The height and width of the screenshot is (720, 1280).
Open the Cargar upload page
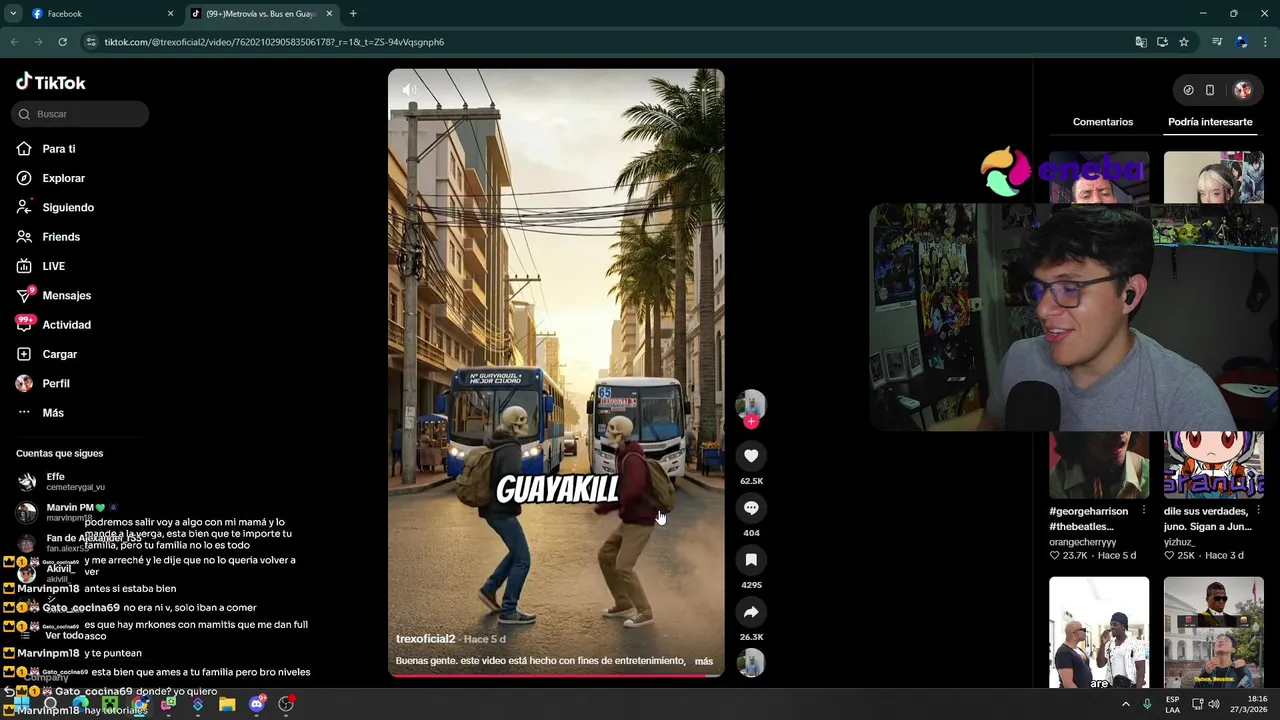point(59,354)
